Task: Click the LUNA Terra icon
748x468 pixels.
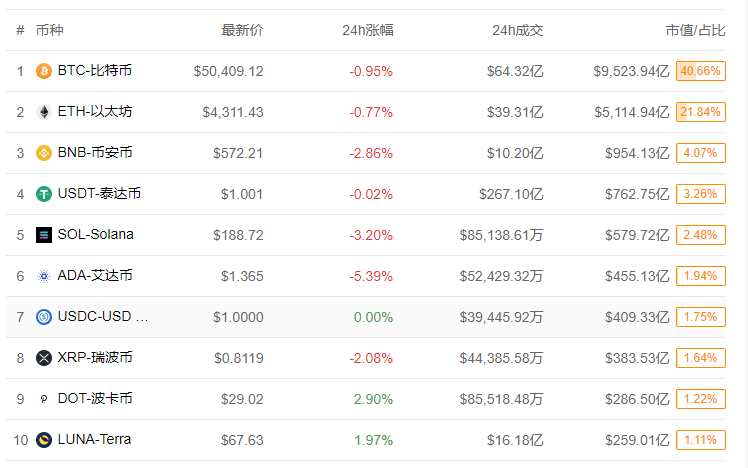Action: tap(44, 440)
